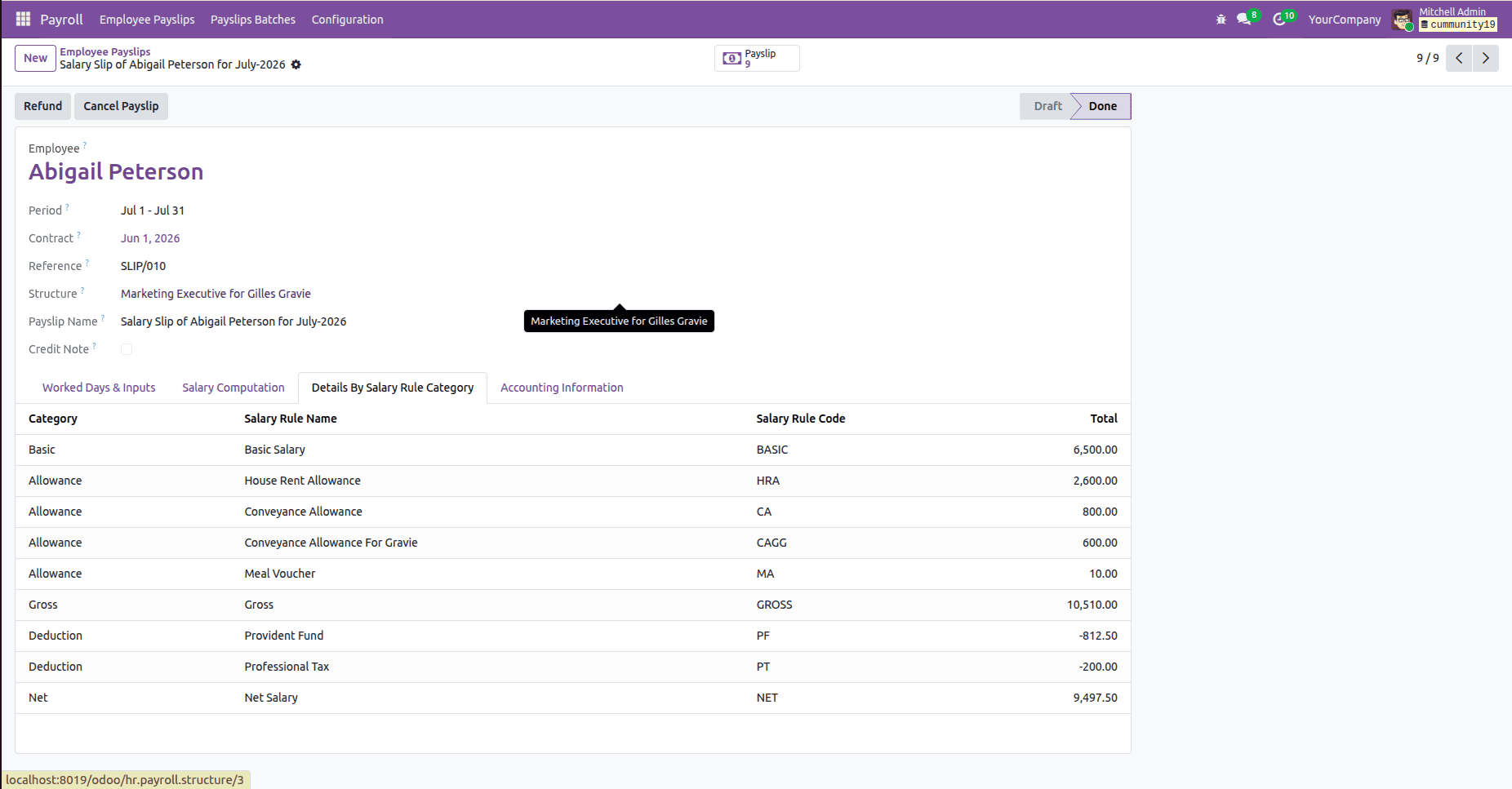Go to next record arrow
The image size is (1512, 789).
pos(1486,58)
